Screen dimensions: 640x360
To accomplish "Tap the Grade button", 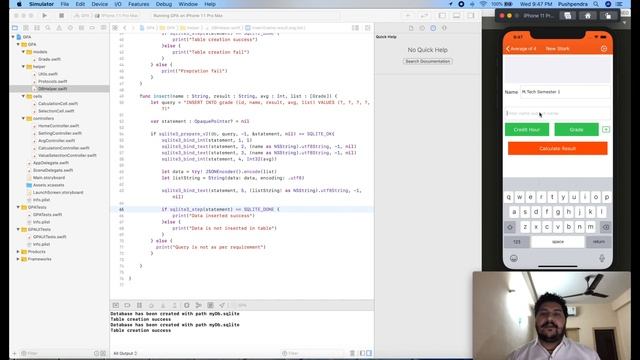I will click(576, 129).
